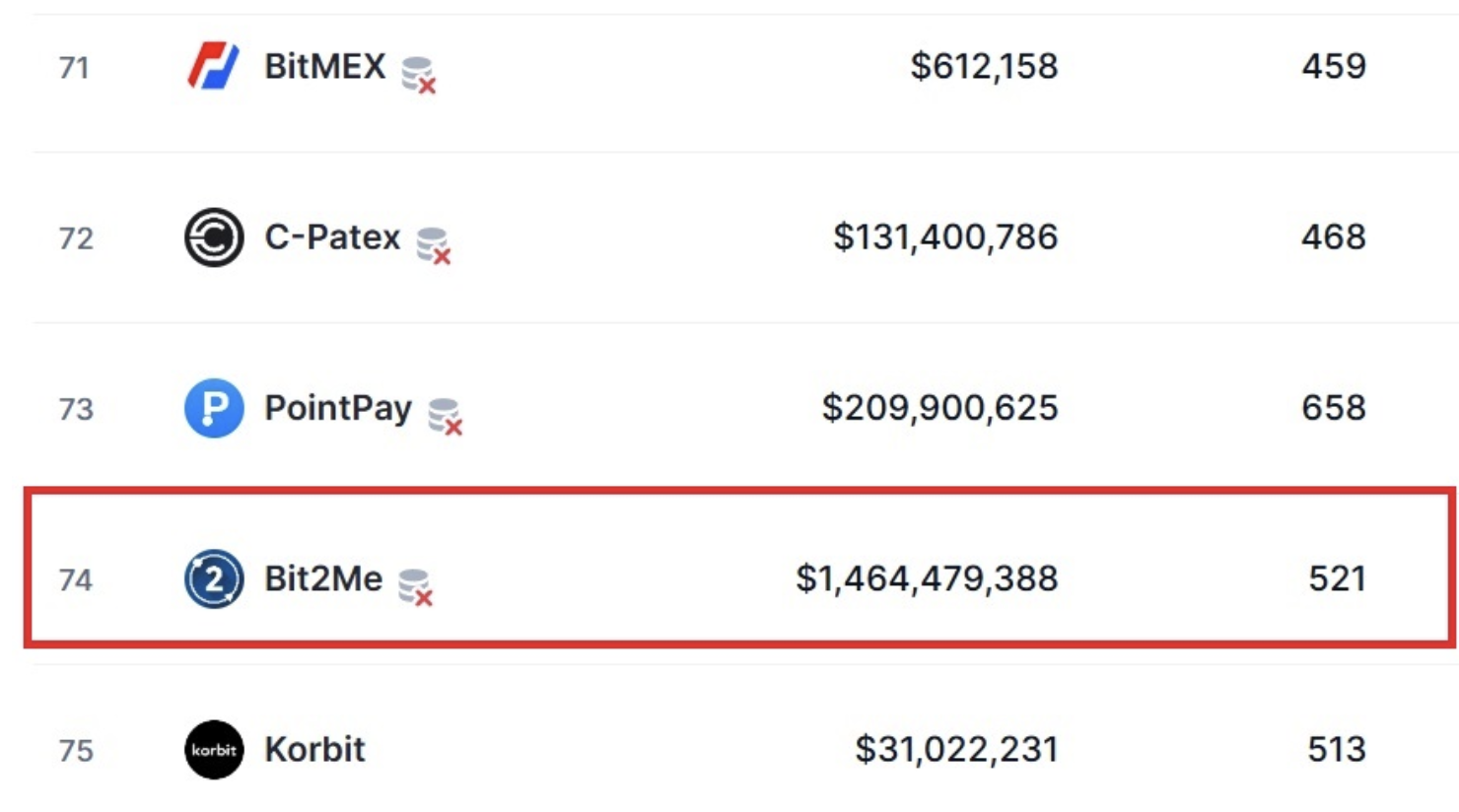The image size is (1459, 812).
Task: Select the rank number 74 cell
Action: [x=76, y=579]
